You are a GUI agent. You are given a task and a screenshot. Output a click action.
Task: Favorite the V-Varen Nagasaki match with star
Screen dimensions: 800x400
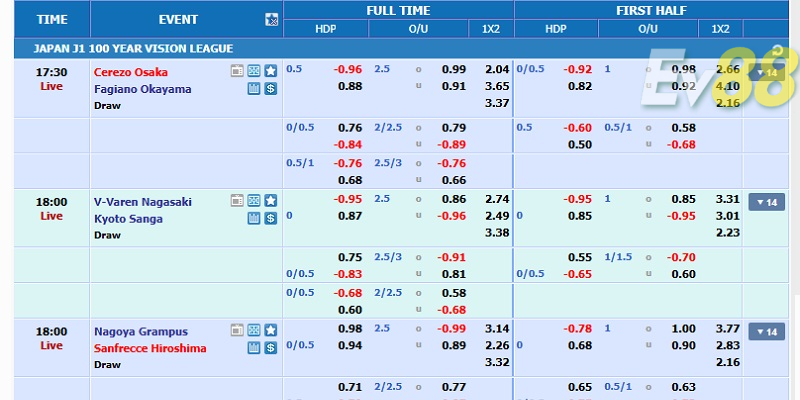[270, 201]
